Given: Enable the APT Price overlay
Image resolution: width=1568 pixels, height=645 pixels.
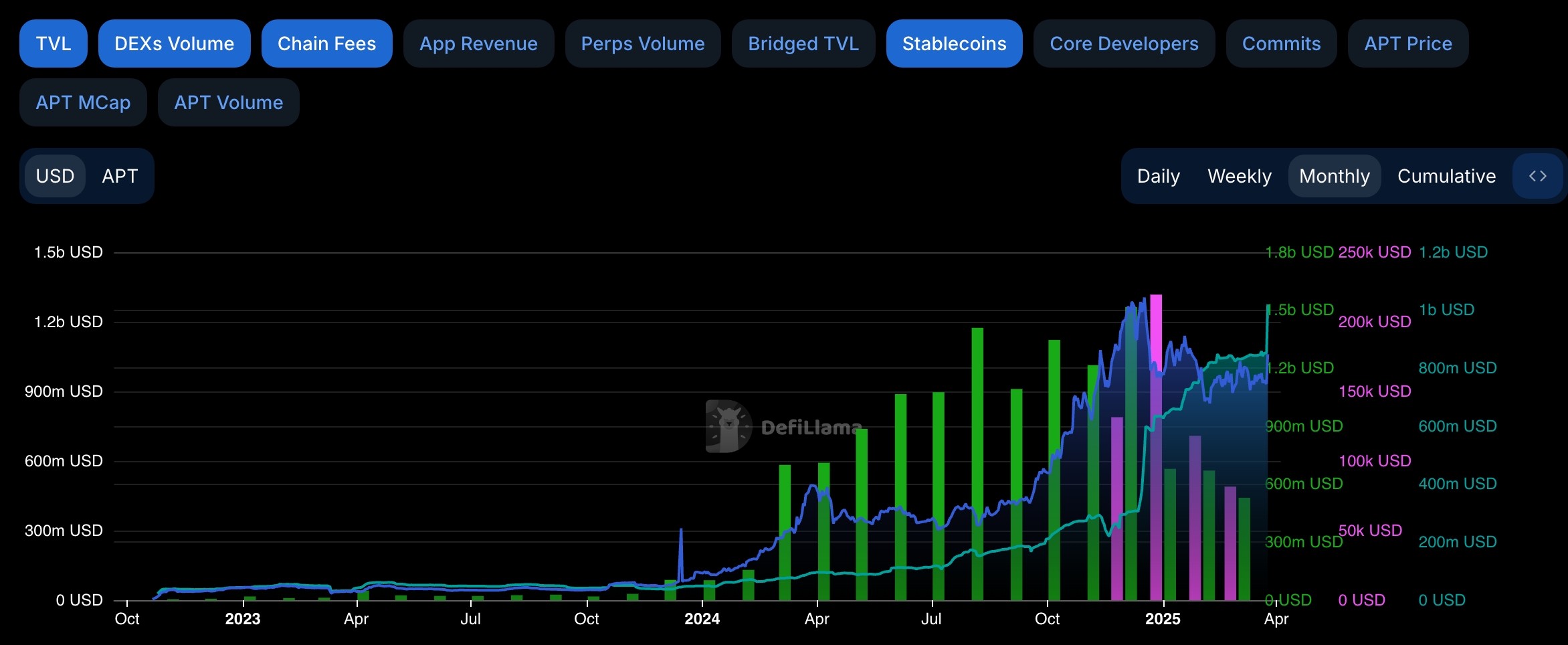Looking at the screenshot, I should pos(1406,43).
